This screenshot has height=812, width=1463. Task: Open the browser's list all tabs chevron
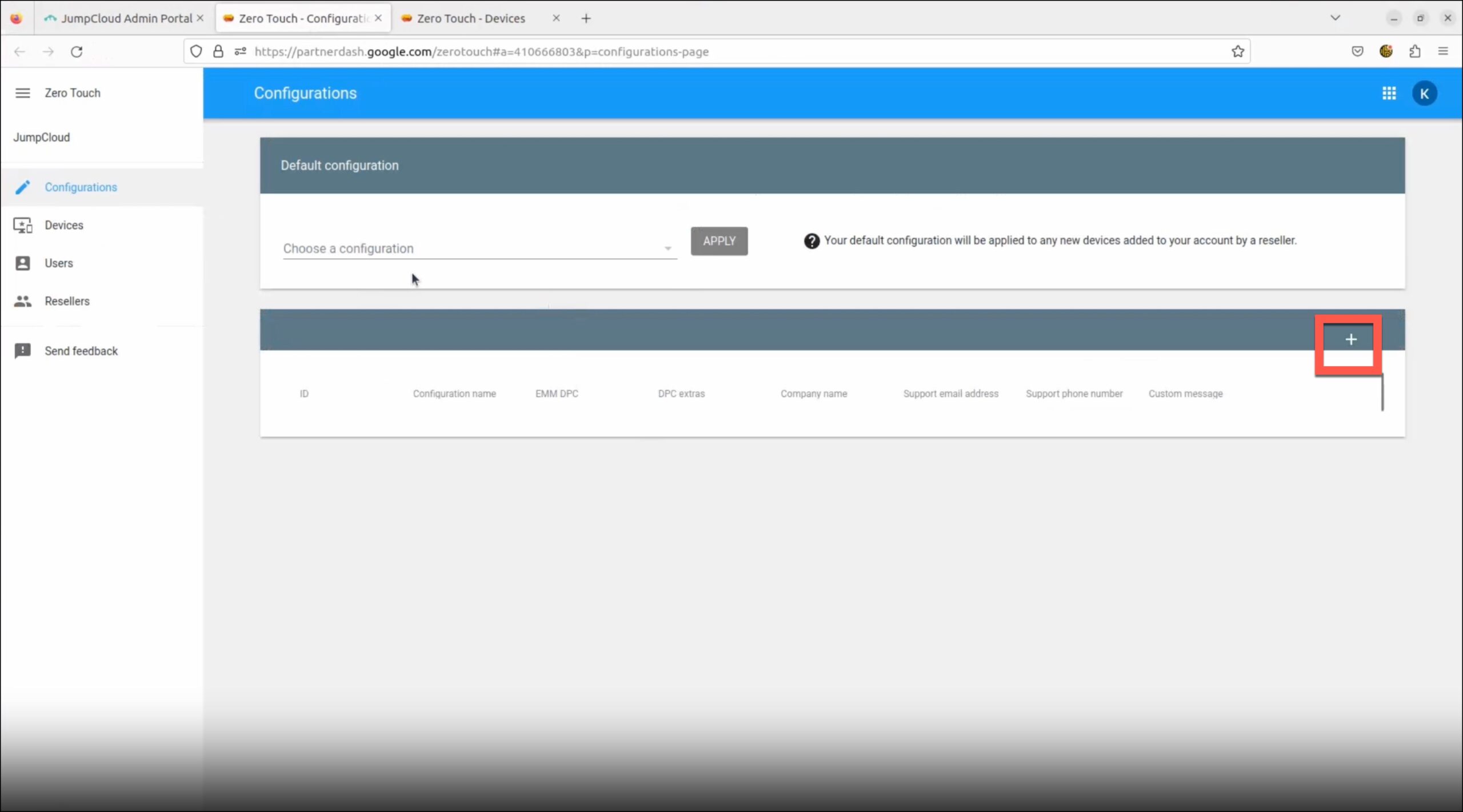click(x=1335, y=18)
